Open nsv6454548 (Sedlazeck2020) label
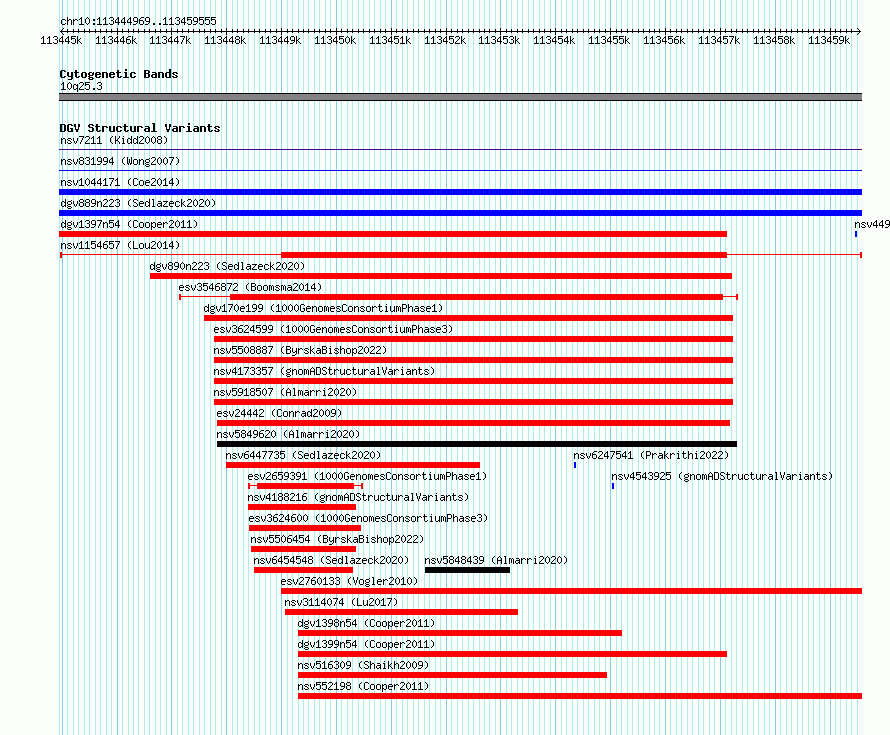Screen dimensions: 890x735 coord(331,560)
